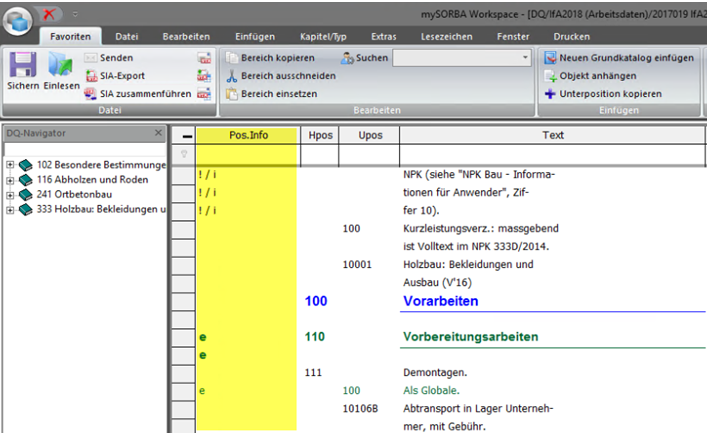Screen dimensions: 707x435
Task: Select the blue Vorarbeiten heading row
Action: coord(441,301)
